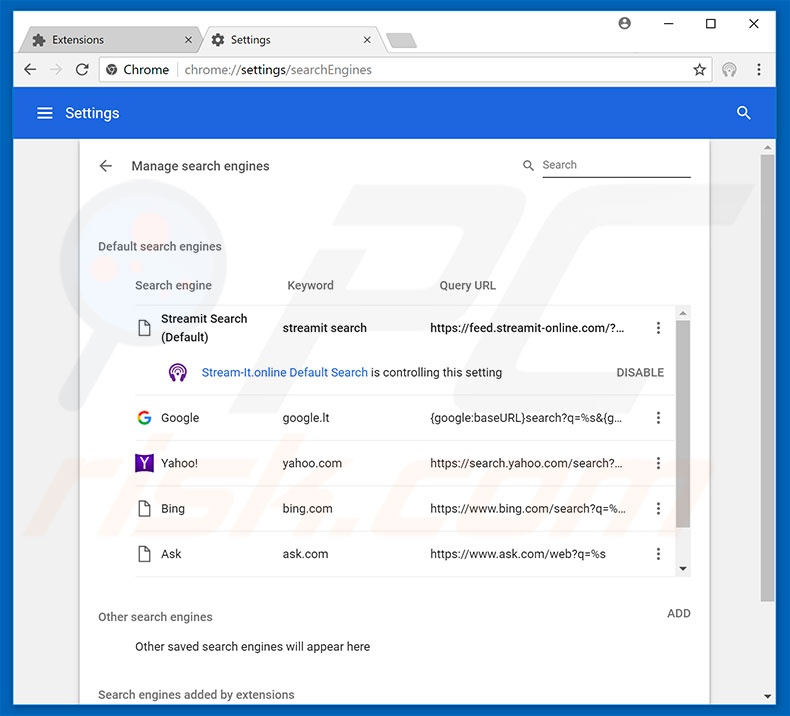The width and height of the screenshot is (790, 716).
Task: Click browser back arrow button
Action: point(30,70)
